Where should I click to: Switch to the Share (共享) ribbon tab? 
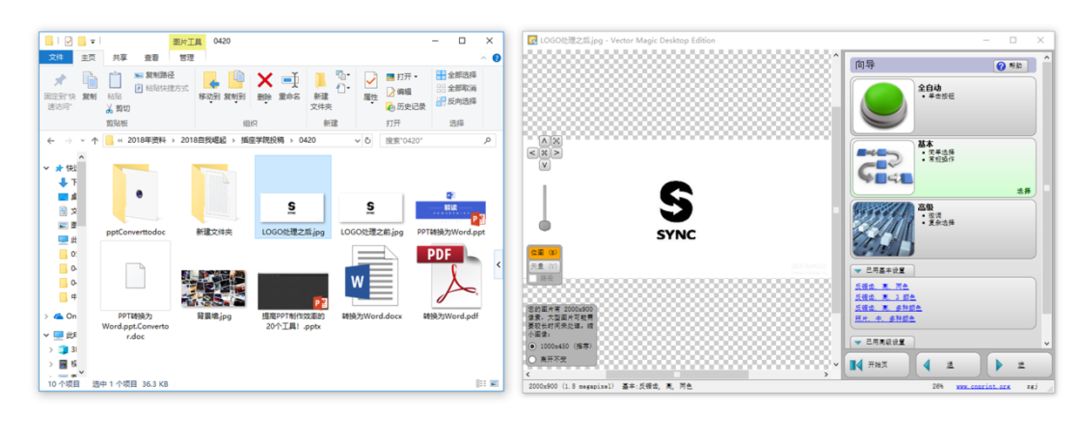click(120, 58)
